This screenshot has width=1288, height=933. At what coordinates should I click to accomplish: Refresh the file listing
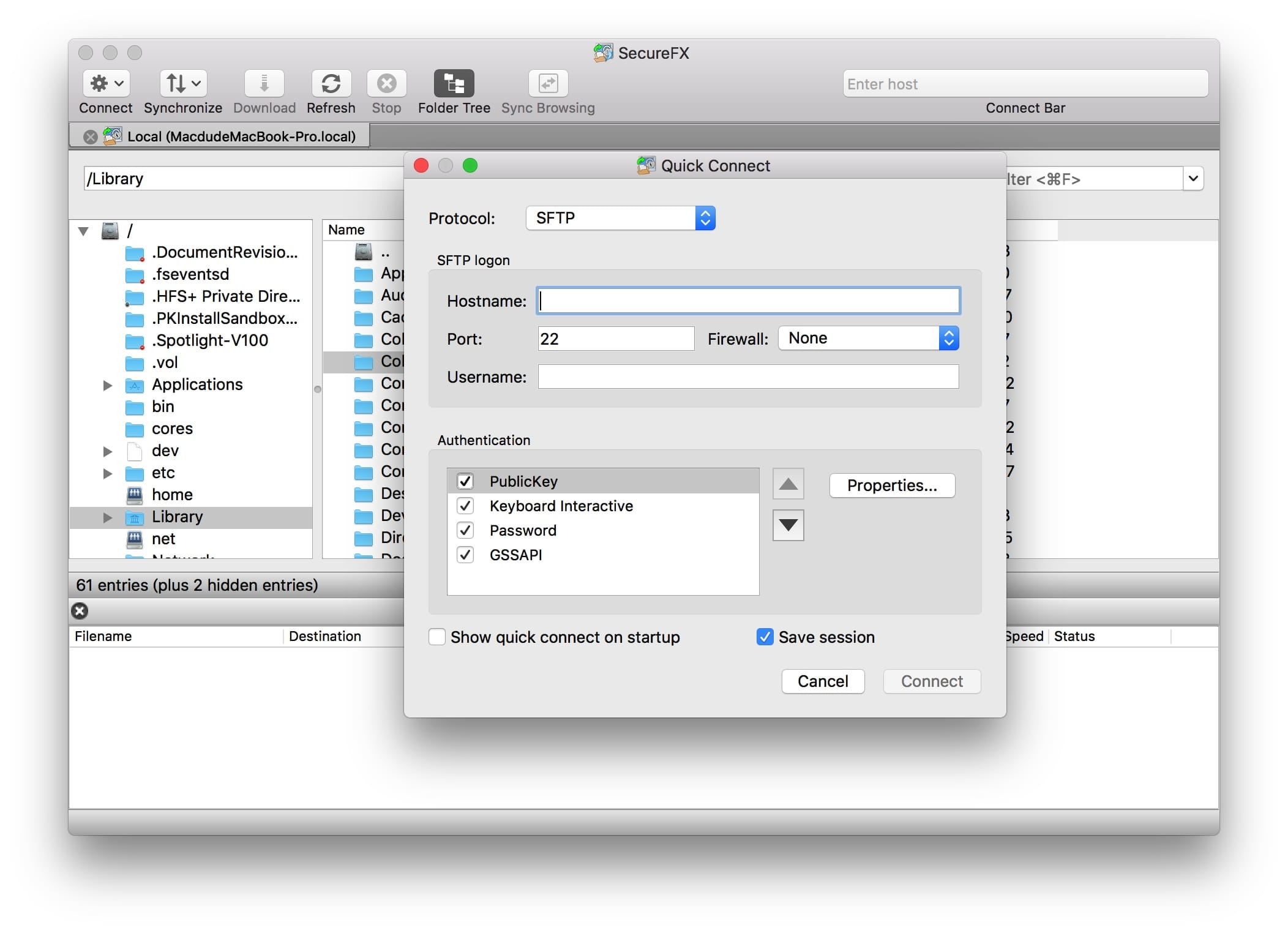coord(331,83)
